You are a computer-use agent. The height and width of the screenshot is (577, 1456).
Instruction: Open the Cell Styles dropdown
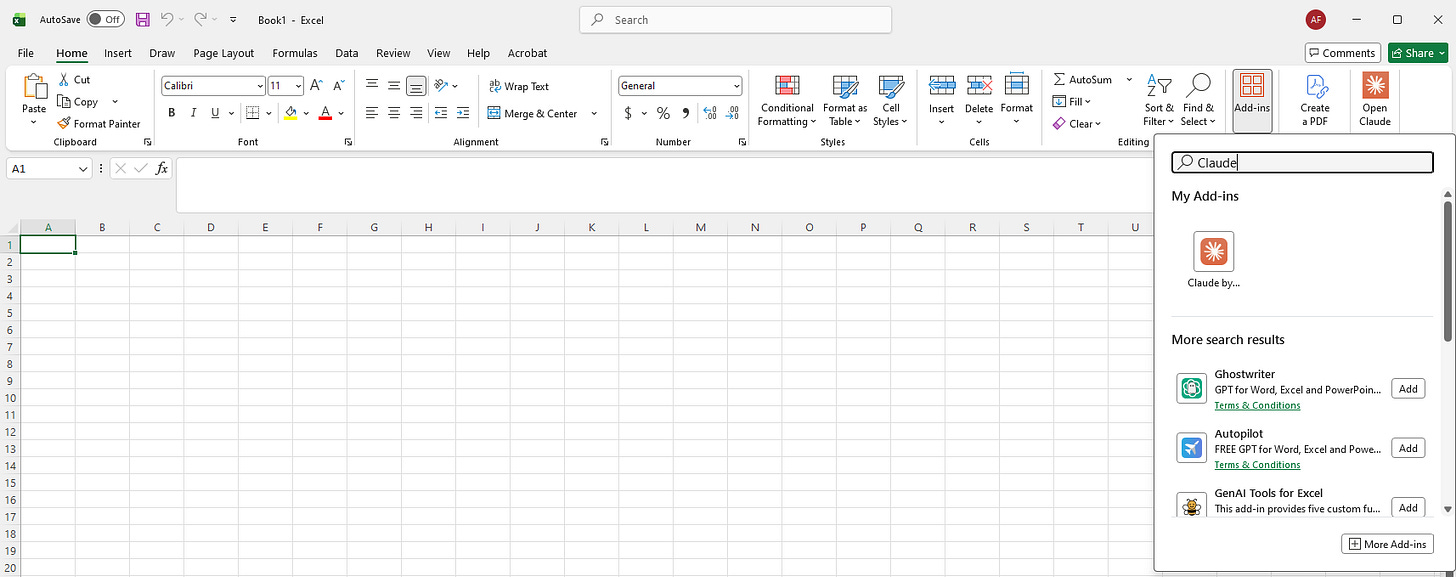point(890,100)
